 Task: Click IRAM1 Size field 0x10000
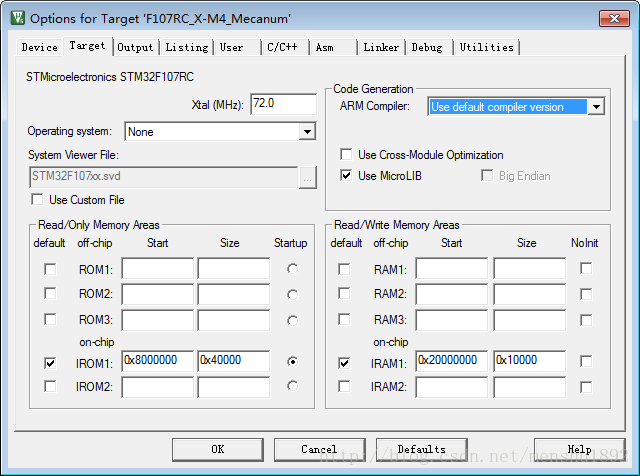coord(530,361)
